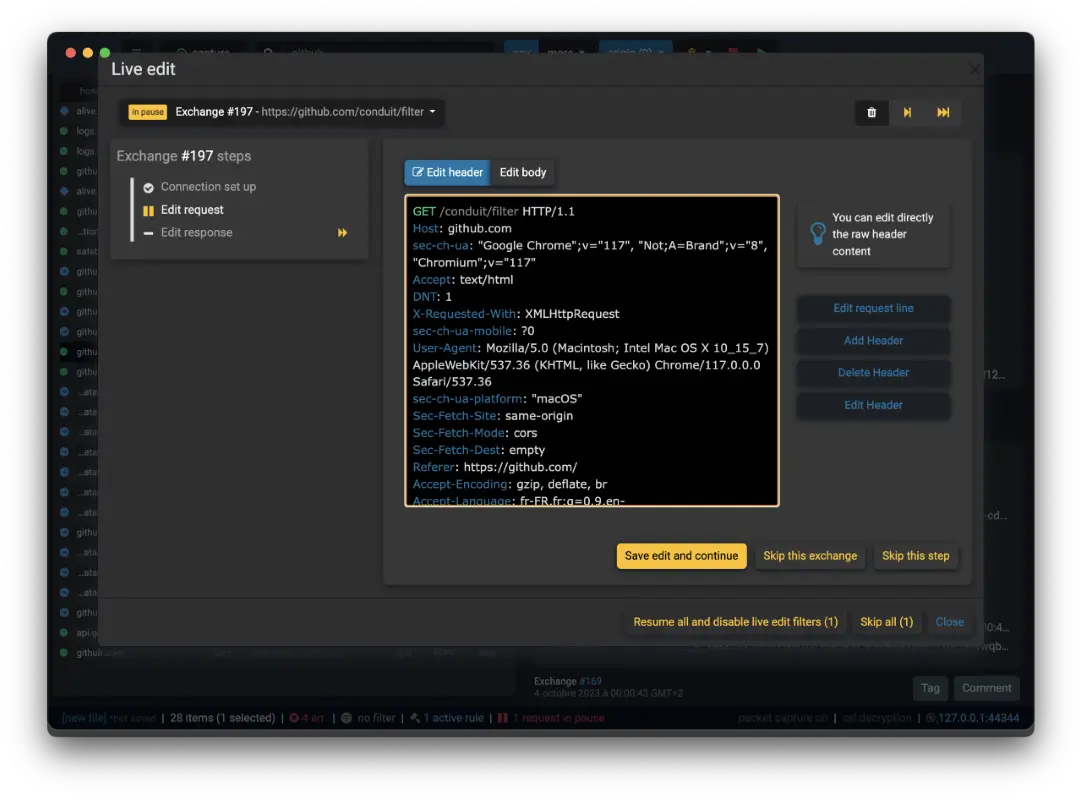Click the 'in pause' yellow badge
The height and width of the screenshot is (800, 1082).
pos(148,112)
